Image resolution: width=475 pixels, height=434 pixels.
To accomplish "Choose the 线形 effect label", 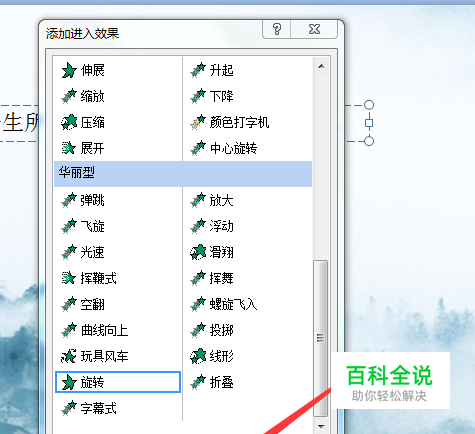I will tap(222, 356).
